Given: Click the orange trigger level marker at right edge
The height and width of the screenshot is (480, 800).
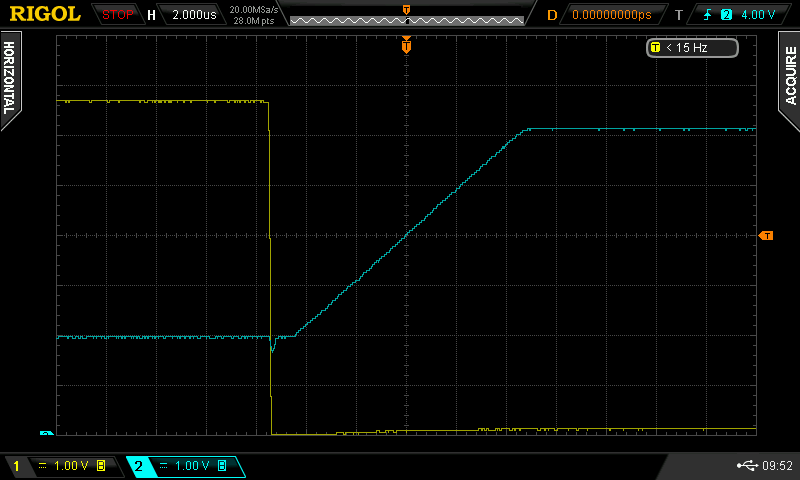Looking at the screenshot, I should tap(766, 235).
